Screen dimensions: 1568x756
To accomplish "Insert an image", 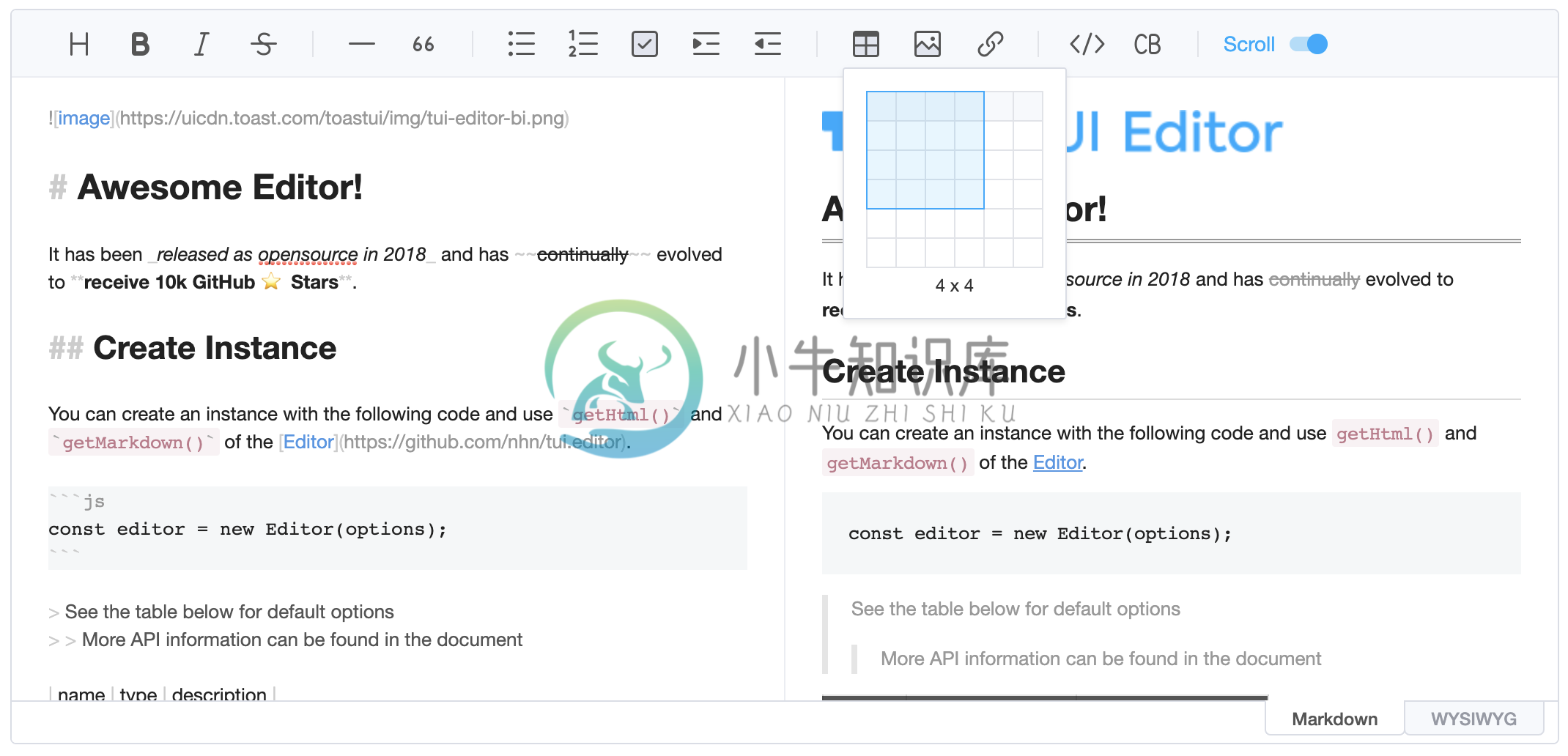I will tap(928, 45).
